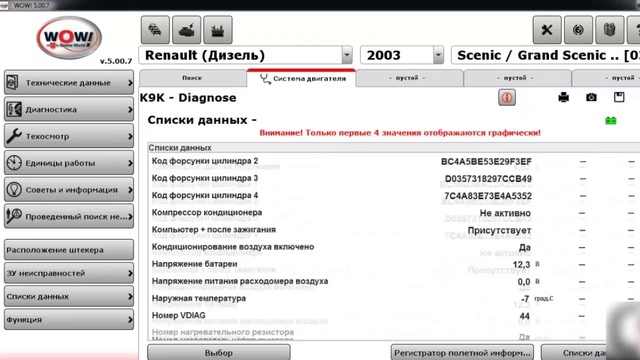Screen dimensions: 640x360
Task: Open the second пустой tab
Action: tap(517, 78)
